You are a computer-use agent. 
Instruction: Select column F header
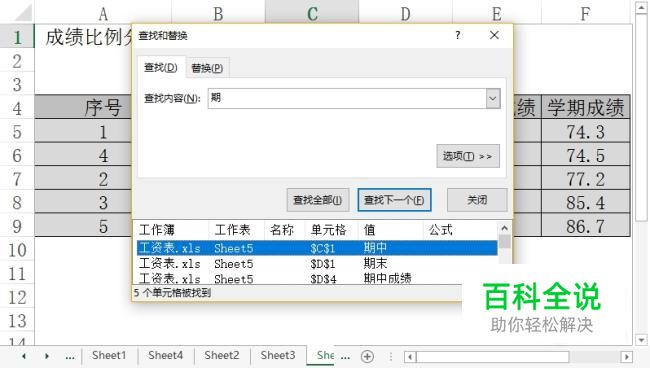[585, 14]
